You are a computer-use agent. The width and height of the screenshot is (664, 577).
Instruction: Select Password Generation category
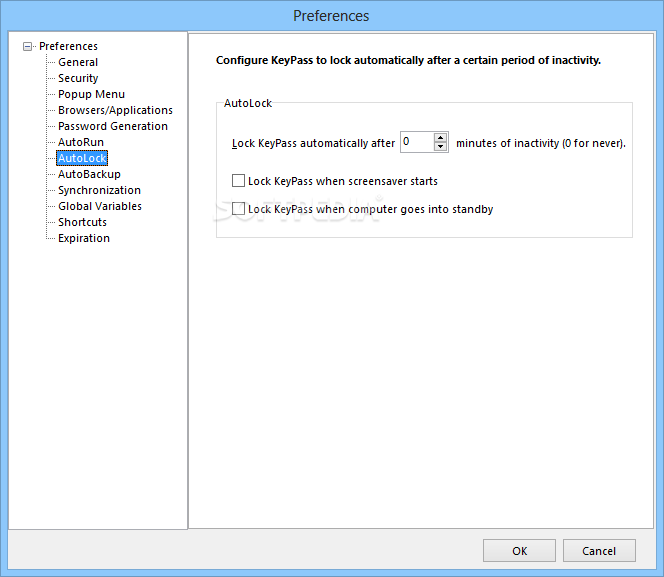click(x=113, y=126)
